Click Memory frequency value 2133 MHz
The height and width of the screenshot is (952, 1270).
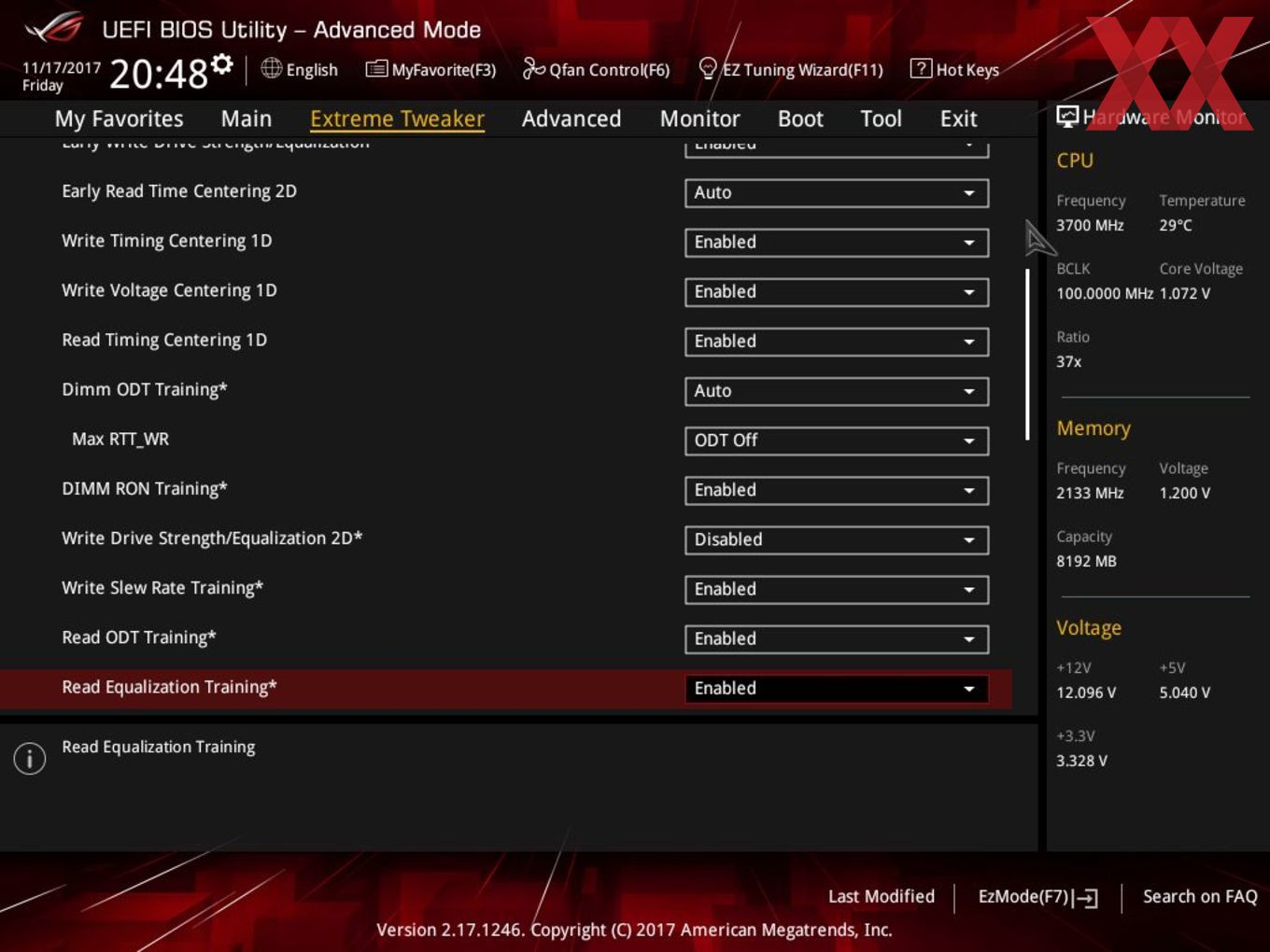[1090, 493]
